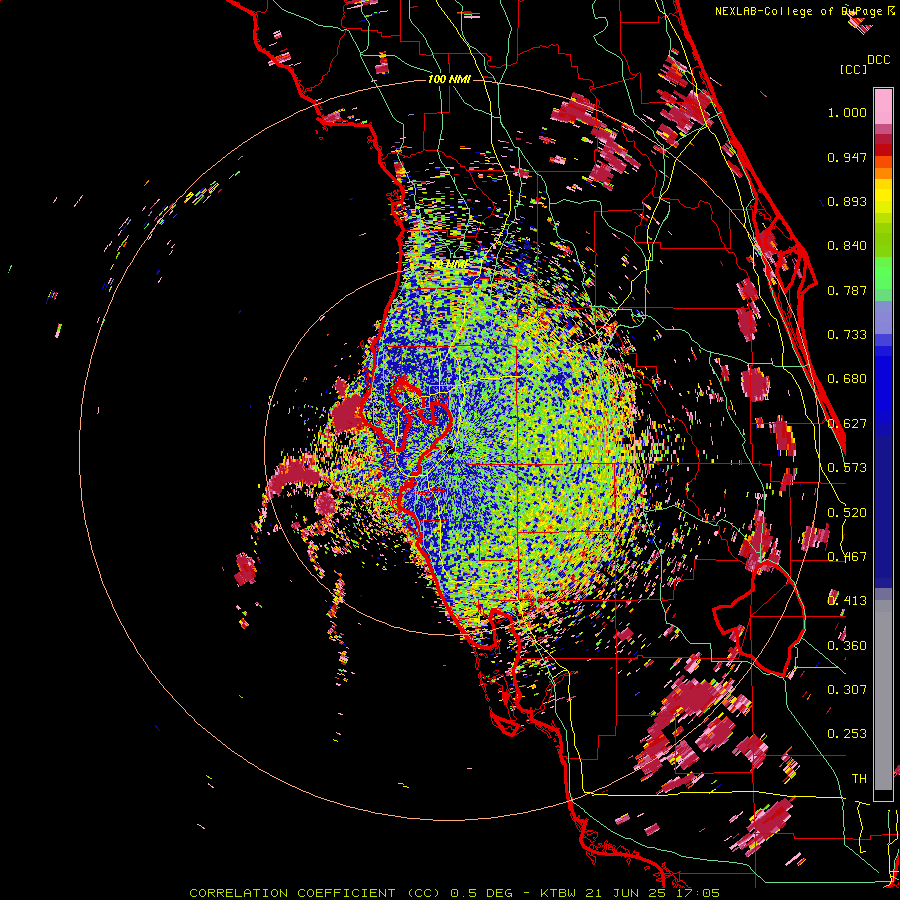Select the 0.307 legend value
The width and height of the screenshot is (900, 900).
(847, 690)
